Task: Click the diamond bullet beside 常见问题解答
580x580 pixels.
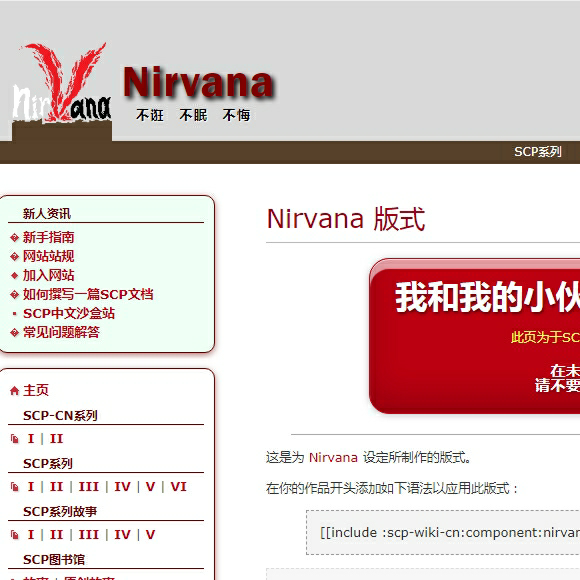Action: [x=14, y=333]
